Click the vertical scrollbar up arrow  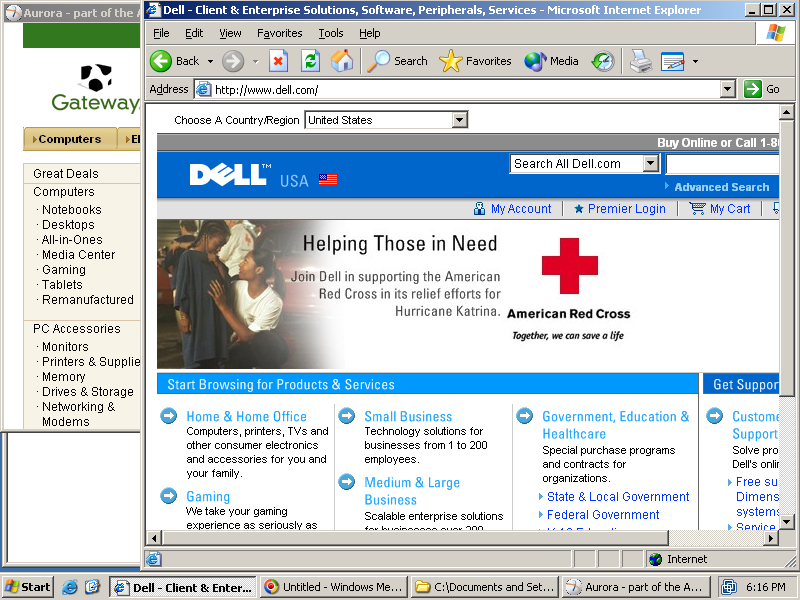click(x=786, y=111)
